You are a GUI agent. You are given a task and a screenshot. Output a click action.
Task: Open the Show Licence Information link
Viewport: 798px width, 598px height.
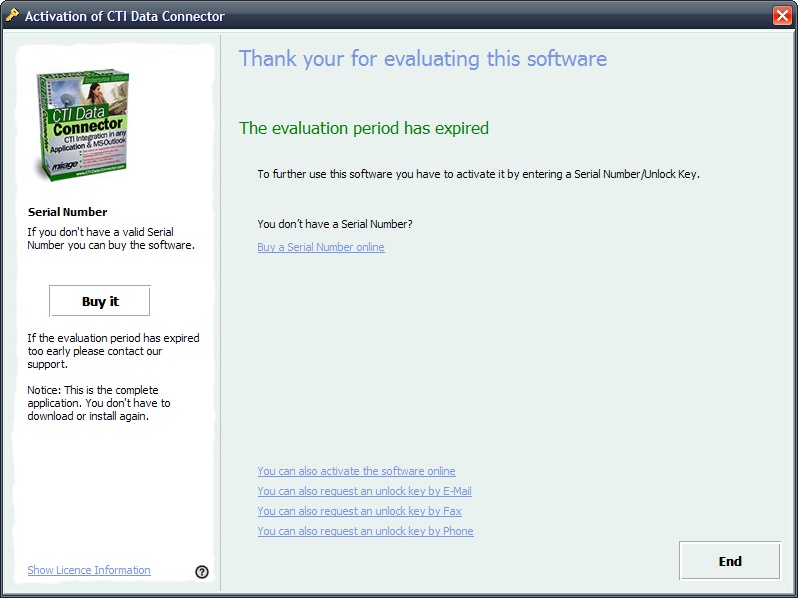89,570
